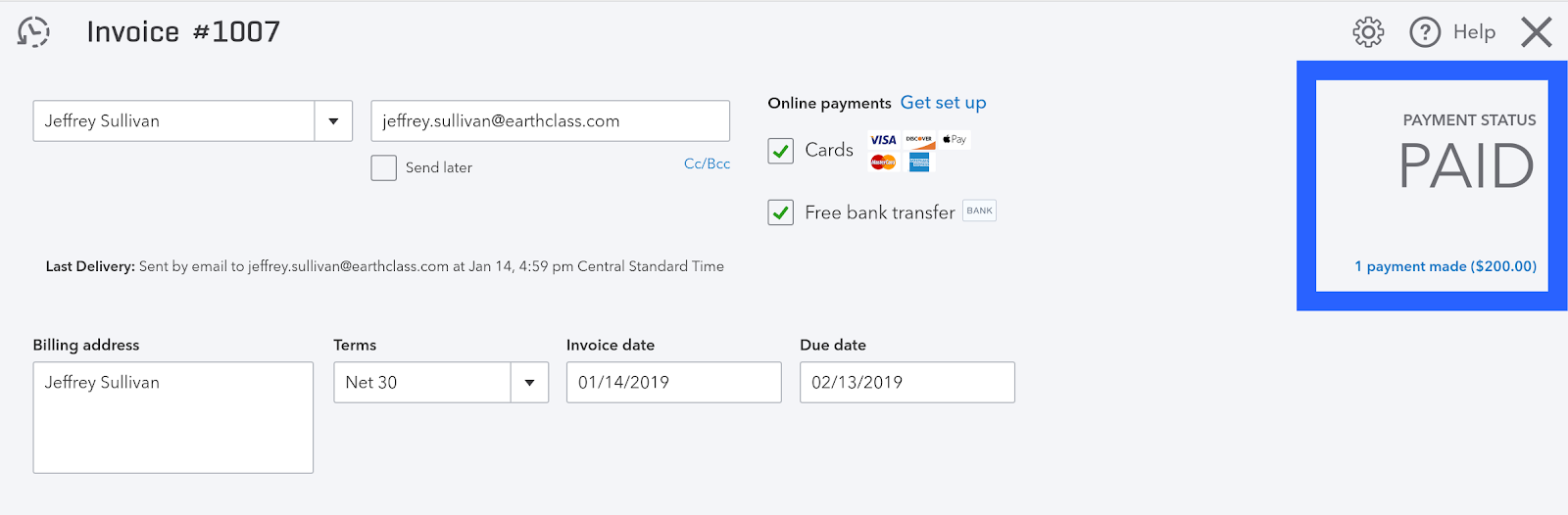The image size is (1568, 515).
Task: Click the Help question mark icon
Action: (x=1425, y=32)
